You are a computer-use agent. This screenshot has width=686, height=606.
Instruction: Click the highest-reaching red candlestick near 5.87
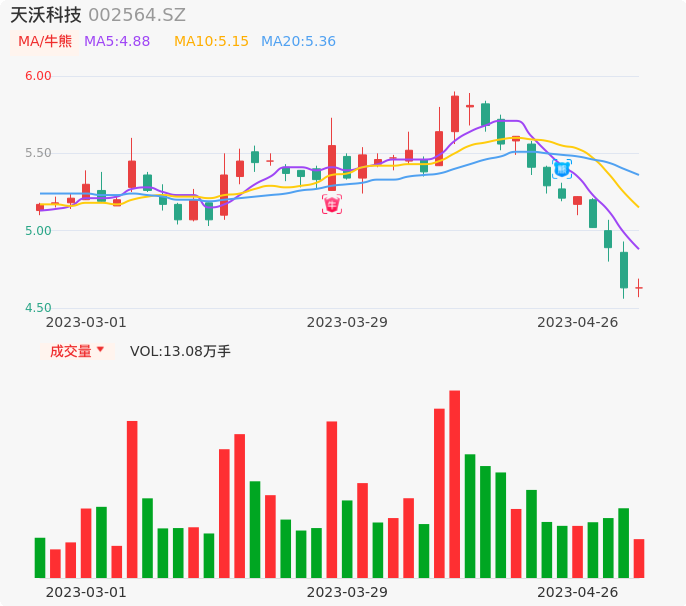click(x=455, y=114)
